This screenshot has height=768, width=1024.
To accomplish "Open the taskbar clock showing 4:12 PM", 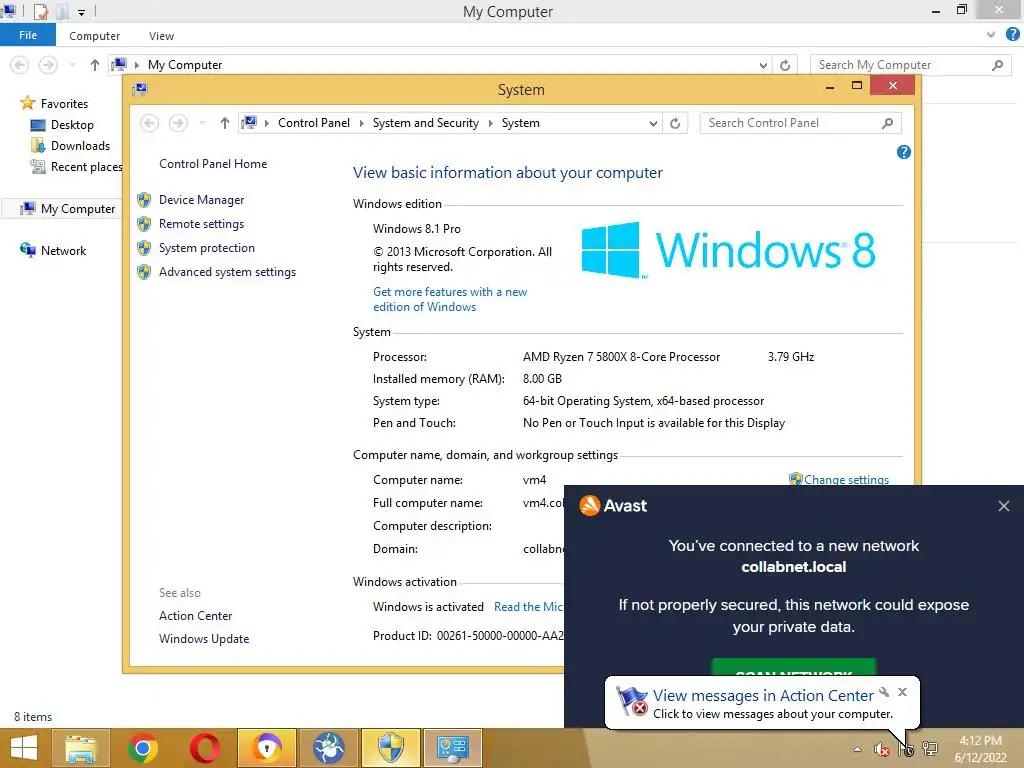I will (980, 749).
